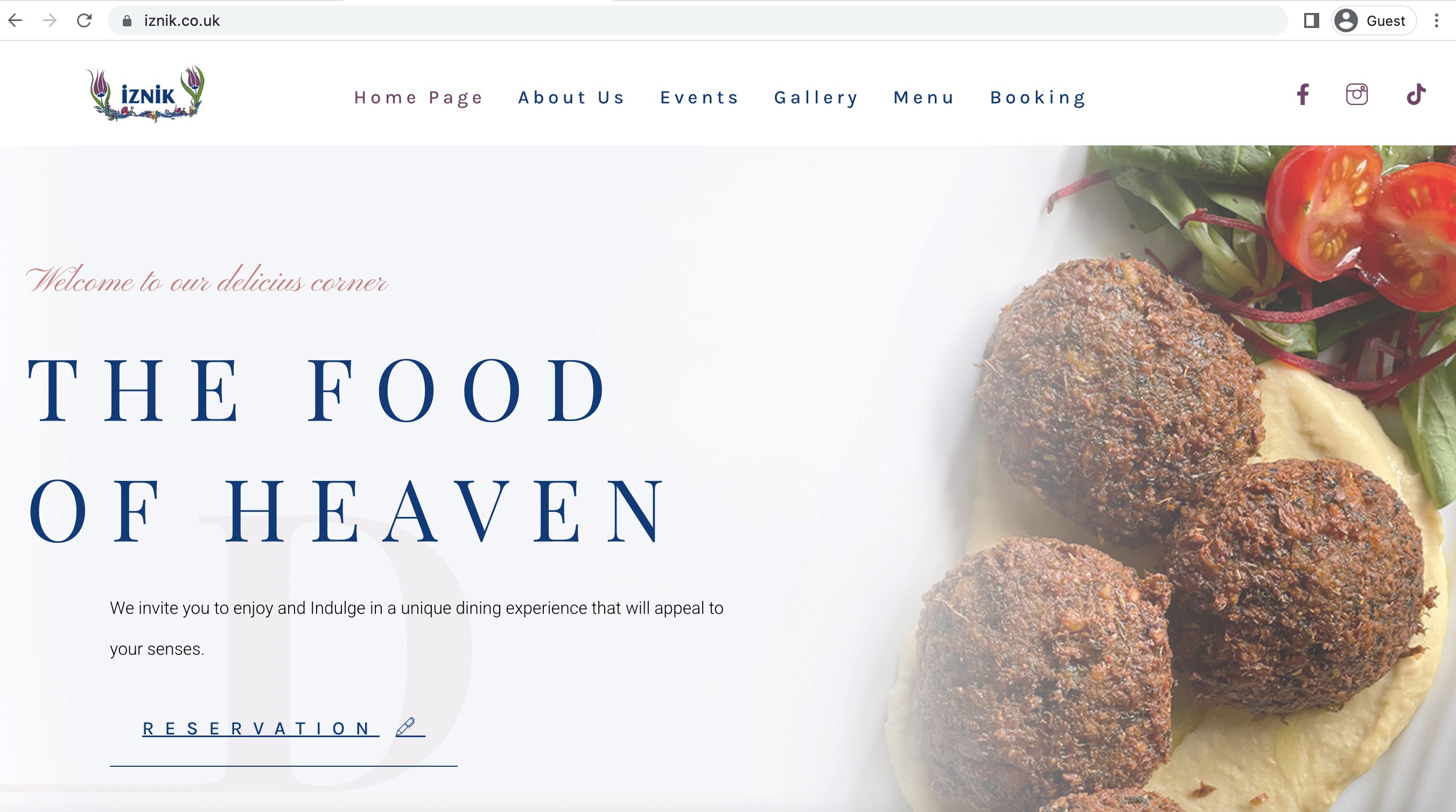This screenshot has width=1456, height=812.
Task: Click the lock icon beside the URL
Action: pos(127,21)
